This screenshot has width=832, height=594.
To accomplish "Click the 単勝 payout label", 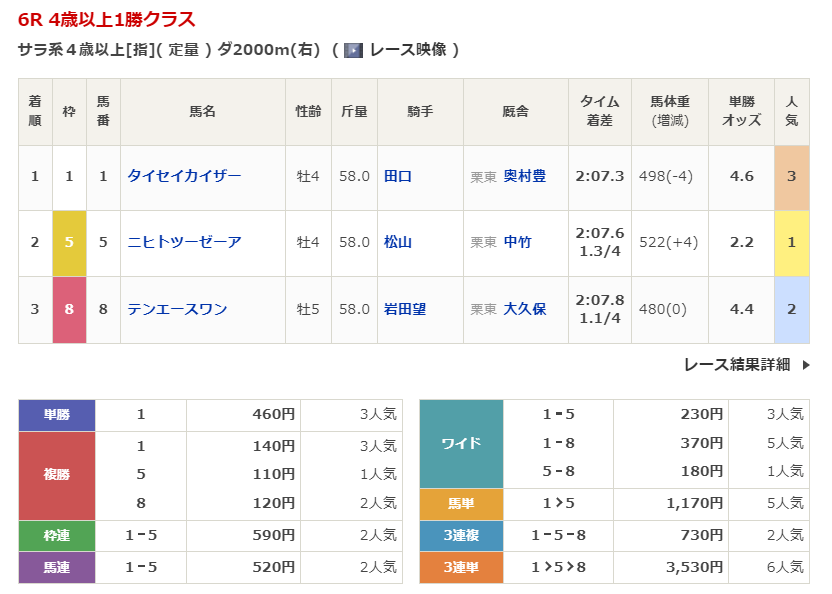I will click(57, 414).
